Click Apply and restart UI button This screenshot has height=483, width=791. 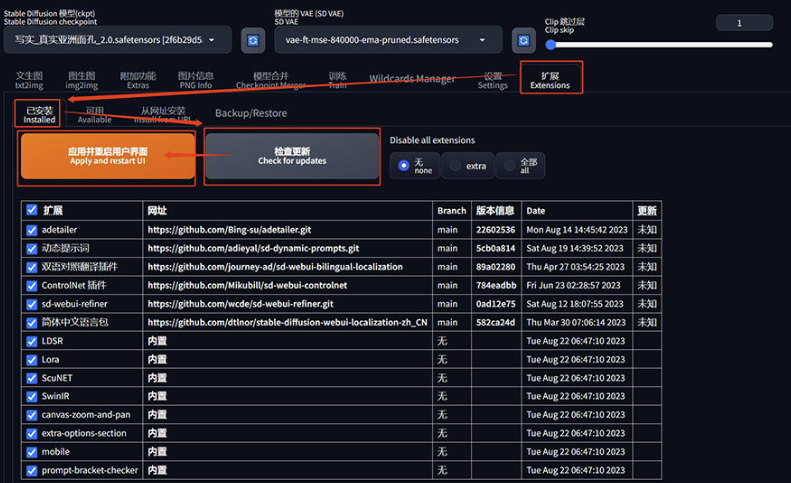click(x=108, y=156)
